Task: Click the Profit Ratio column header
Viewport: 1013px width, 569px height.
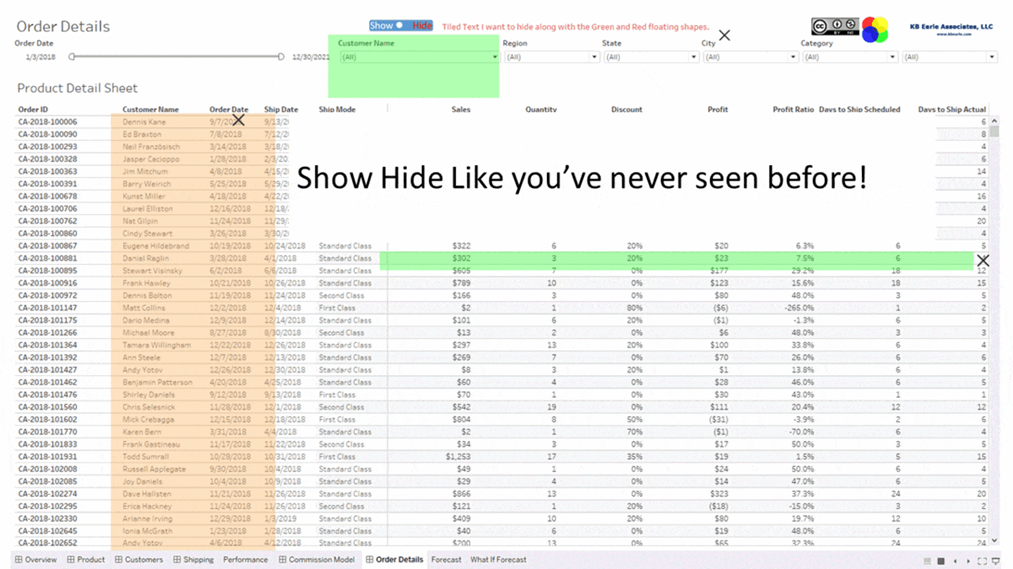Action: [x=793, y=109]
